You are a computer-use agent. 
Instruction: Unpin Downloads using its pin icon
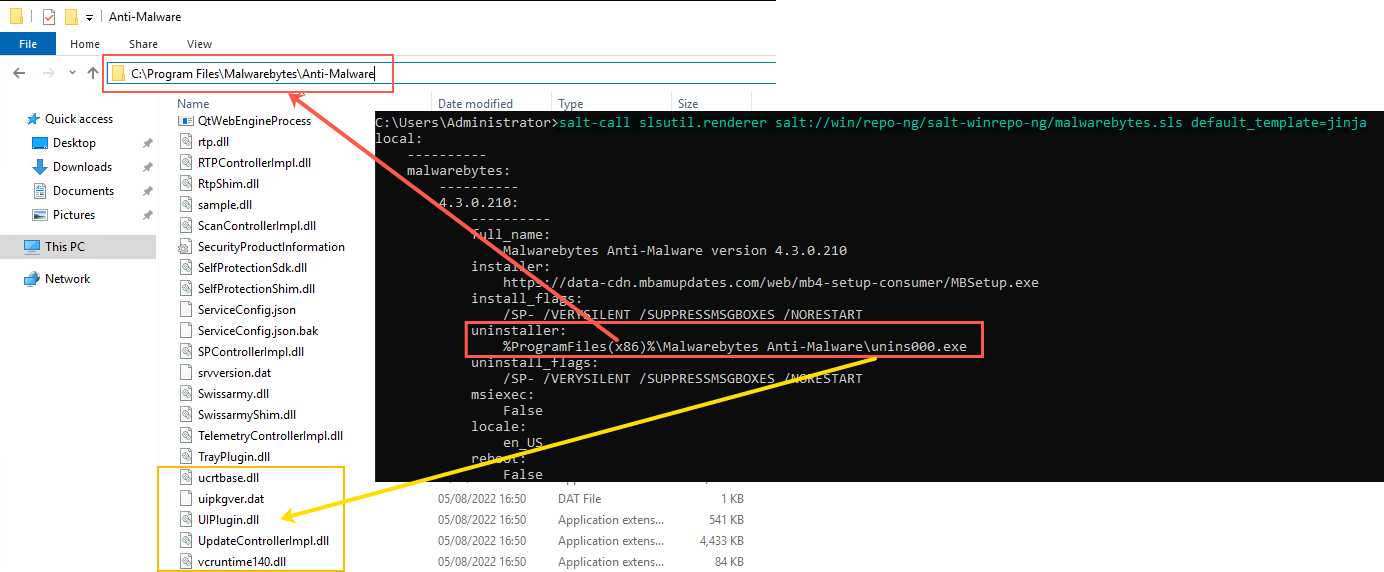coord(148,168)
